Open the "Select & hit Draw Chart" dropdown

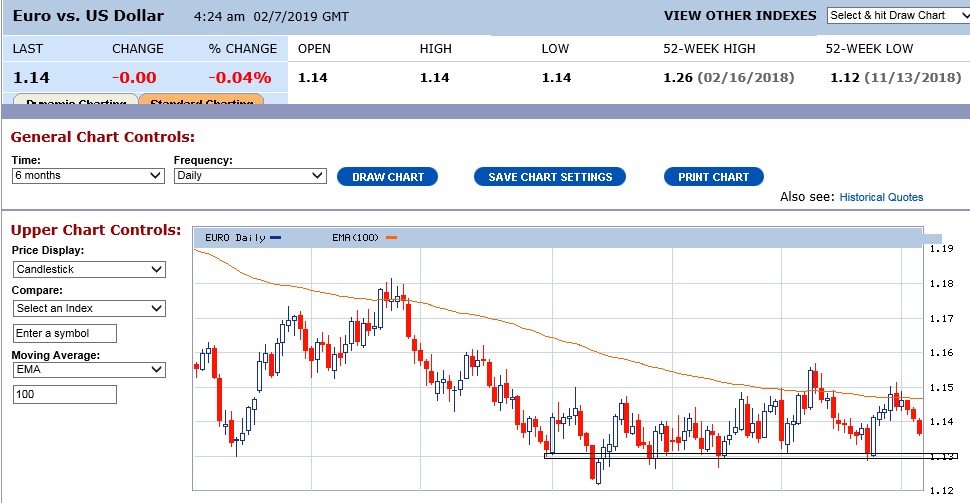(x=898, y=15)
